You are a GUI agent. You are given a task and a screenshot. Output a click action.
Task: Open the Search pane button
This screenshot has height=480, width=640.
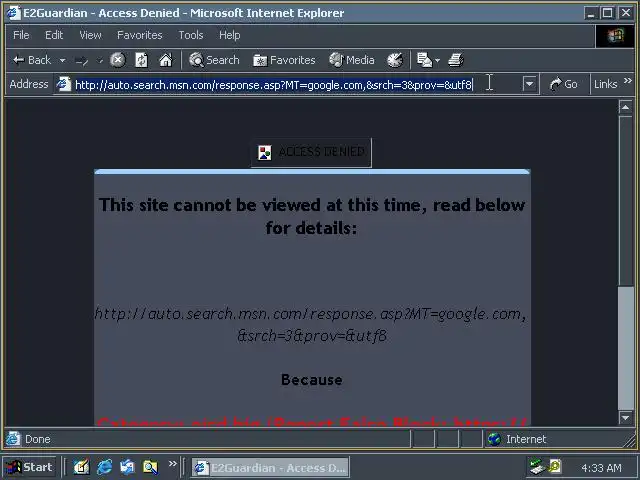tap(214, 60)
